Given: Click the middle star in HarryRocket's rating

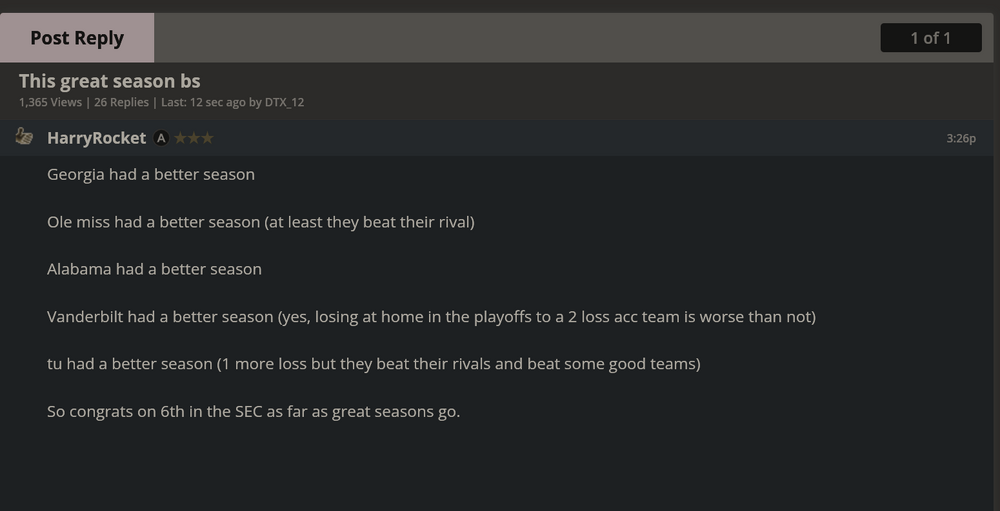Looking at the screenshot, I should pos(194,138).
